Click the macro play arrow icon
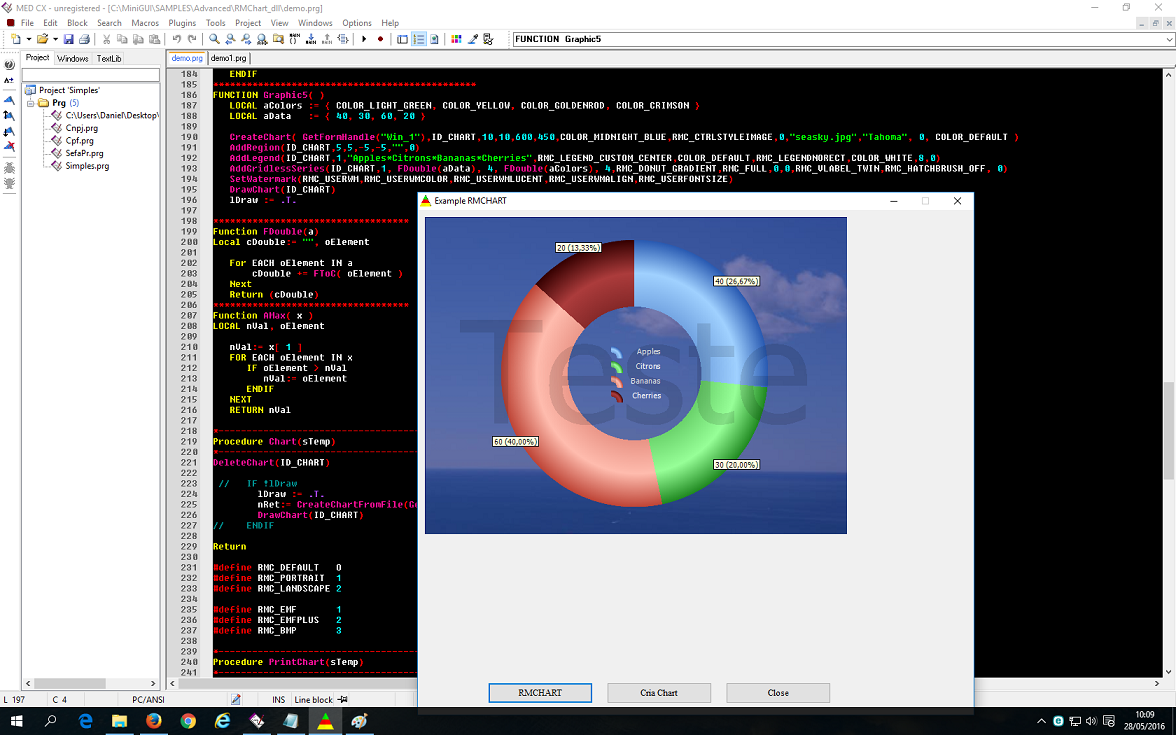Image resolution: width=1176 pixels, height=735 pixels. 364,39
